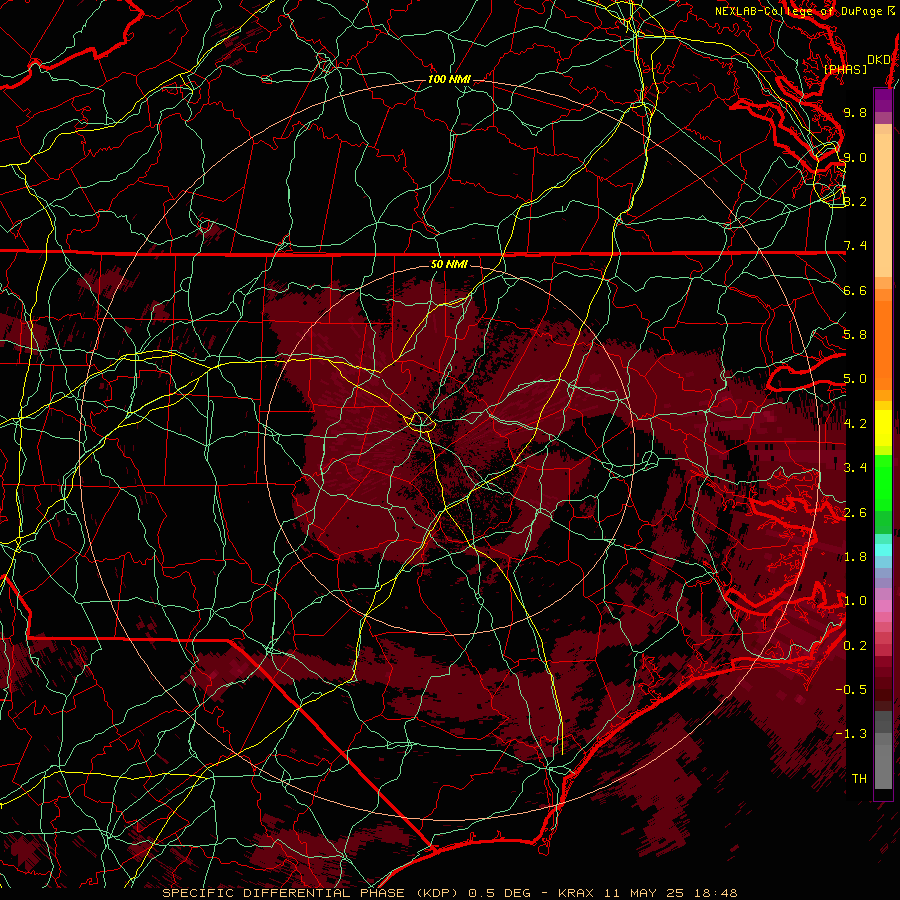Click the purple swatch at top of color scale
This screenshot has height=900, width=900.
[x=883, y=100]
